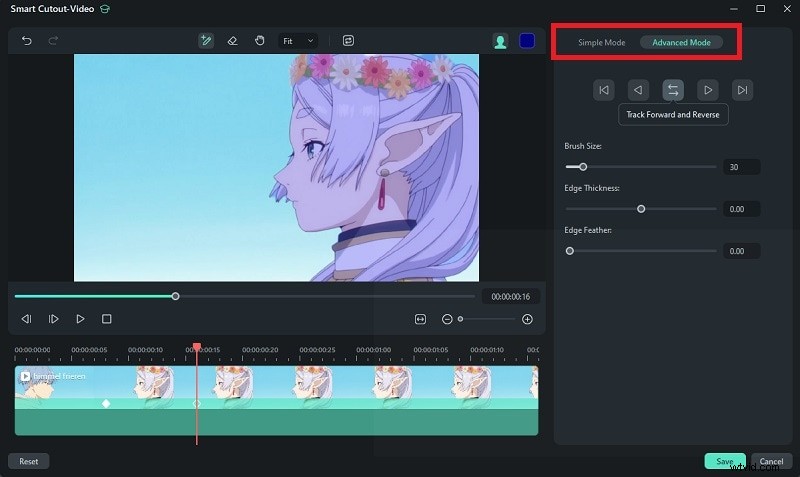This screenshot has width=800, height=477.
Task: Open the Smart Cutout tutorial icon
Action: pyautogui.click(x=105, y=9)
